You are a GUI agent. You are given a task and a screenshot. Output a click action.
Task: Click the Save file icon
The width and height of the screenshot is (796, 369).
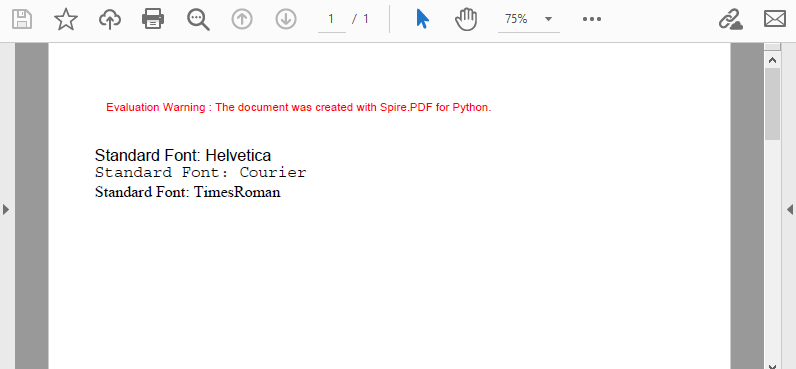[x=22, y=19]
